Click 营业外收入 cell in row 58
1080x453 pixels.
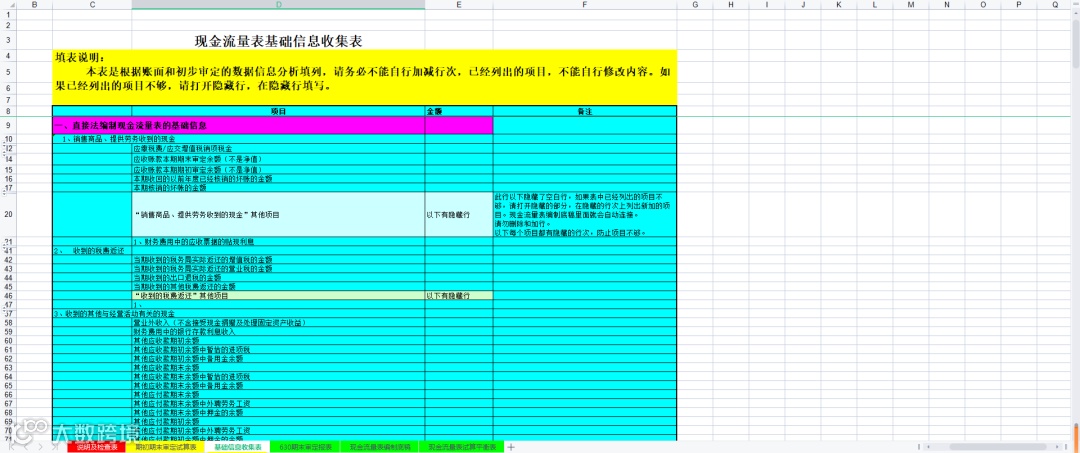[x=278, y=322]
